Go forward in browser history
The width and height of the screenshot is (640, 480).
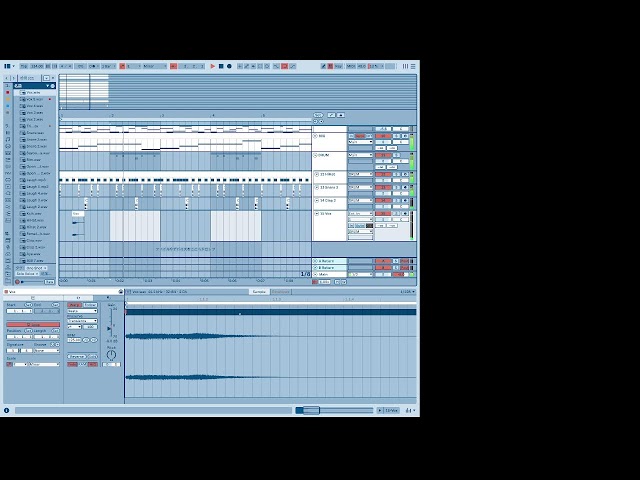coord(13,78)
